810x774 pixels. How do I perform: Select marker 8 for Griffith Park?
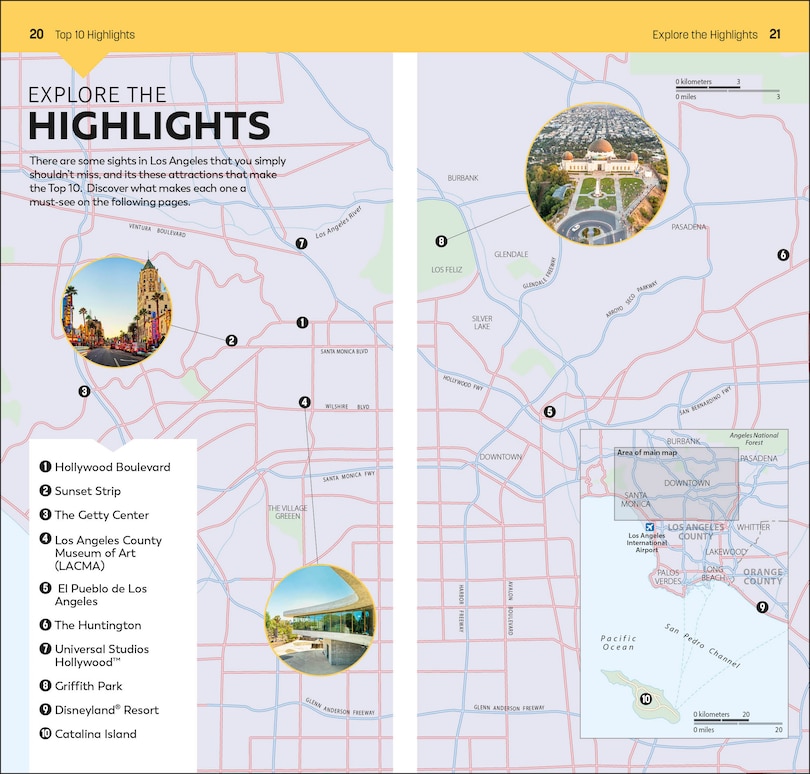440,240
